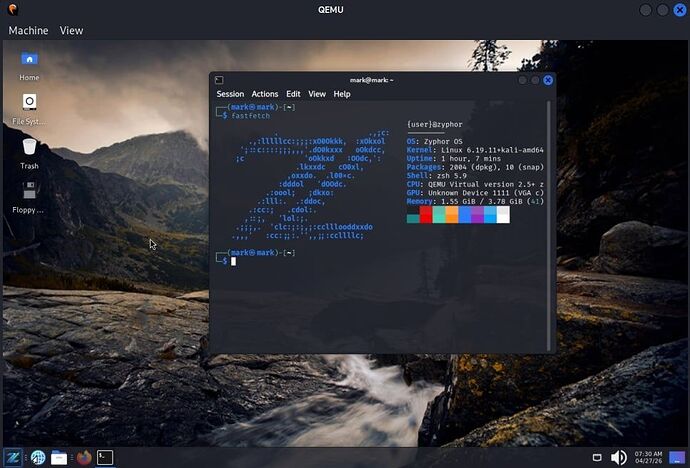Maximize the terminal window
This screenshot has width=690, height=468.
coord(535,80)
